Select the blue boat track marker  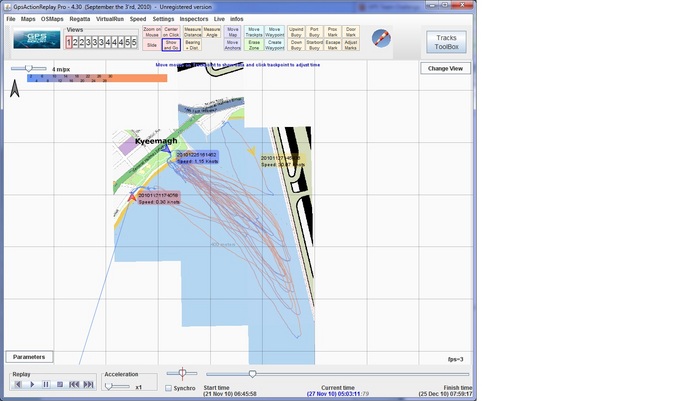pyautogui.click(x=166, y=148)
